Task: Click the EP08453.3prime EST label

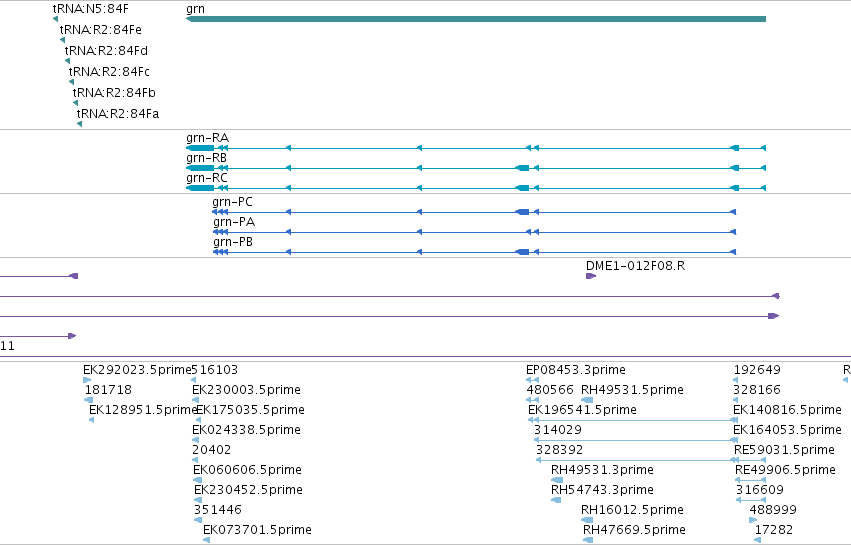Action: pos(576,370)
